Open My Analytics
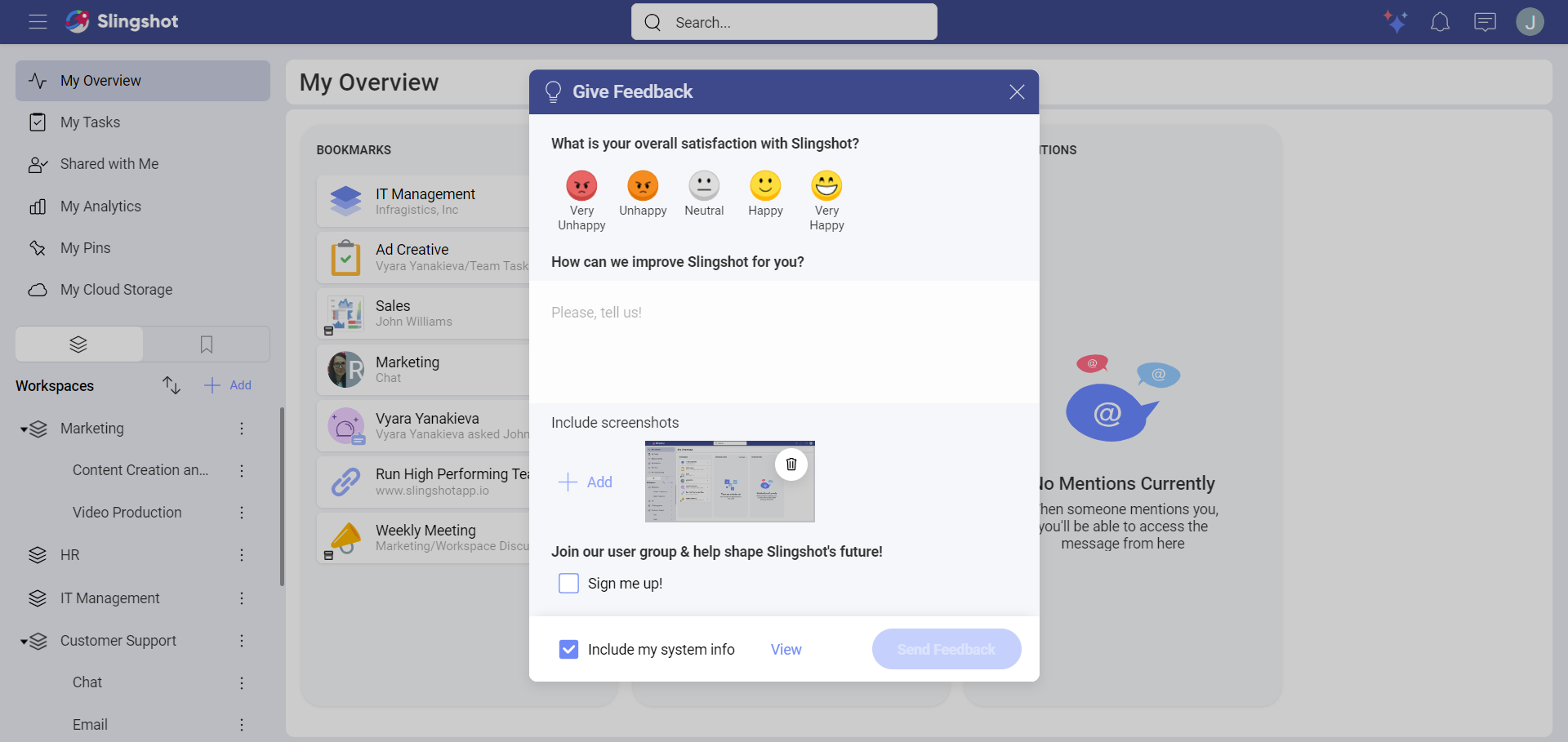The image size is (1568, 742). coord(143,207)
